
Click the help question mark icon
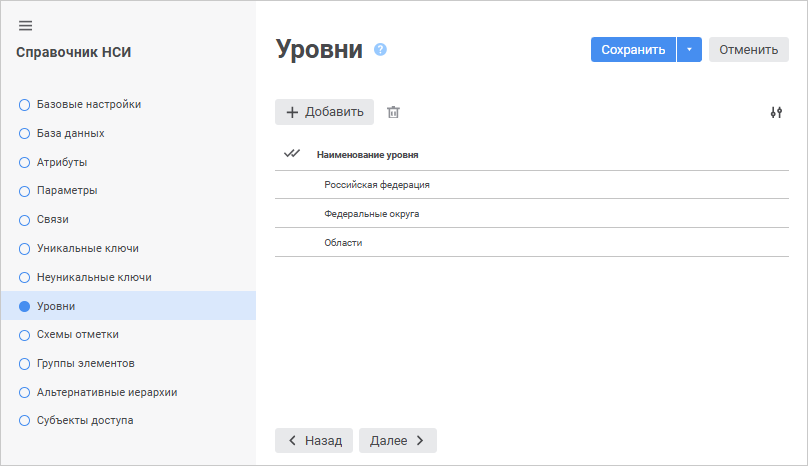click(380, 49)
